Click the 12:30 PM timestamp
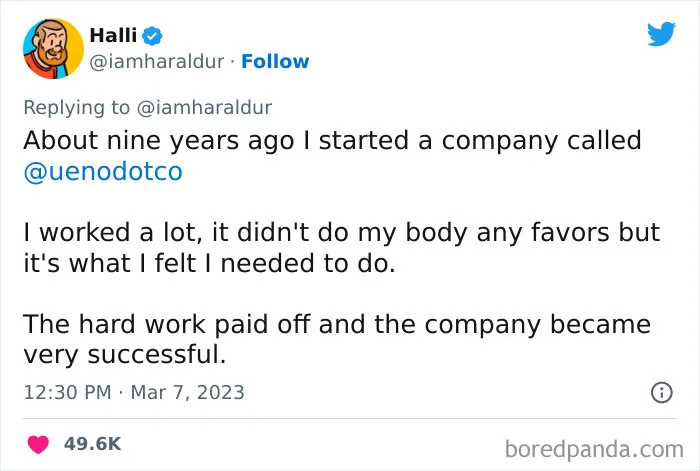This screenshot has height=471, width=700. [x=67, y=392]
